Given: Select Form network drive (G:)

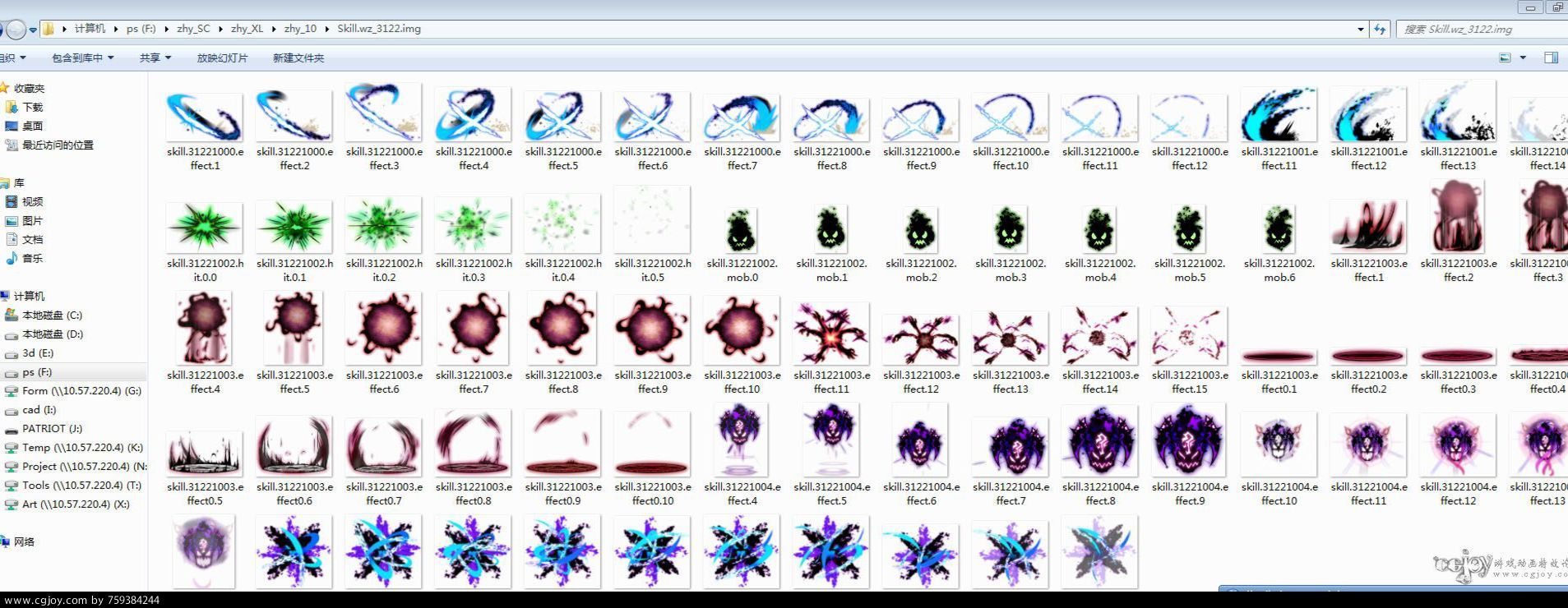Looking at the screenshot, I should coord(81,390).
